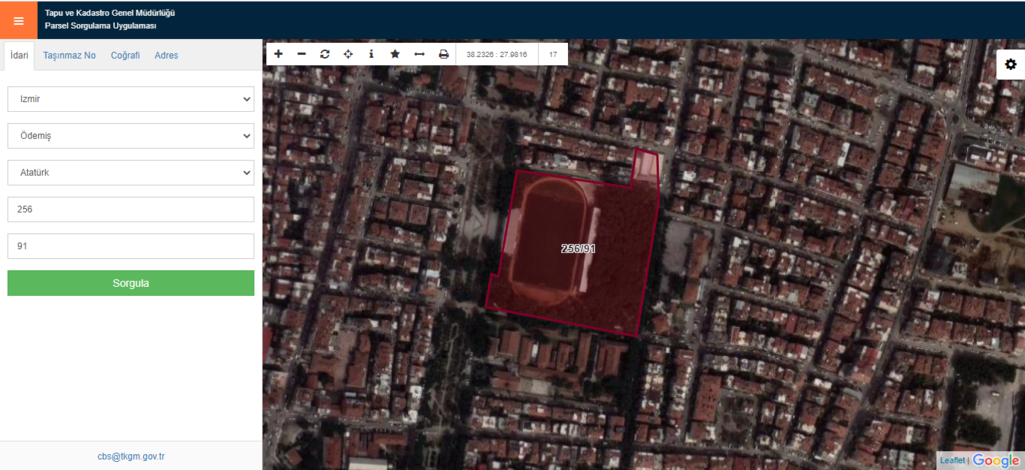This screenshot has height=470, width=1025.
Task: Click the green Sorgula button
Action: pyautogui.click(x=131, y=283)
